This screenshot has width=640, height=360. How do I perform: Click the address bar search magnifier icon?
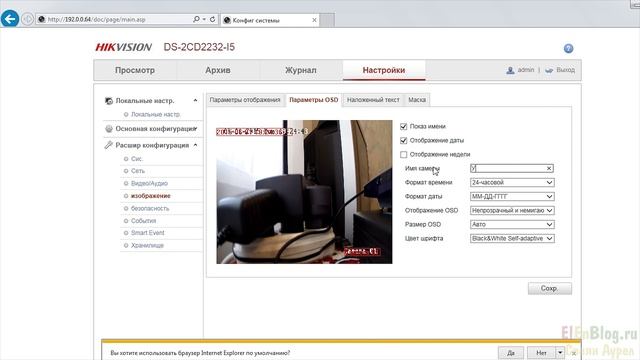tap(196, 19)
